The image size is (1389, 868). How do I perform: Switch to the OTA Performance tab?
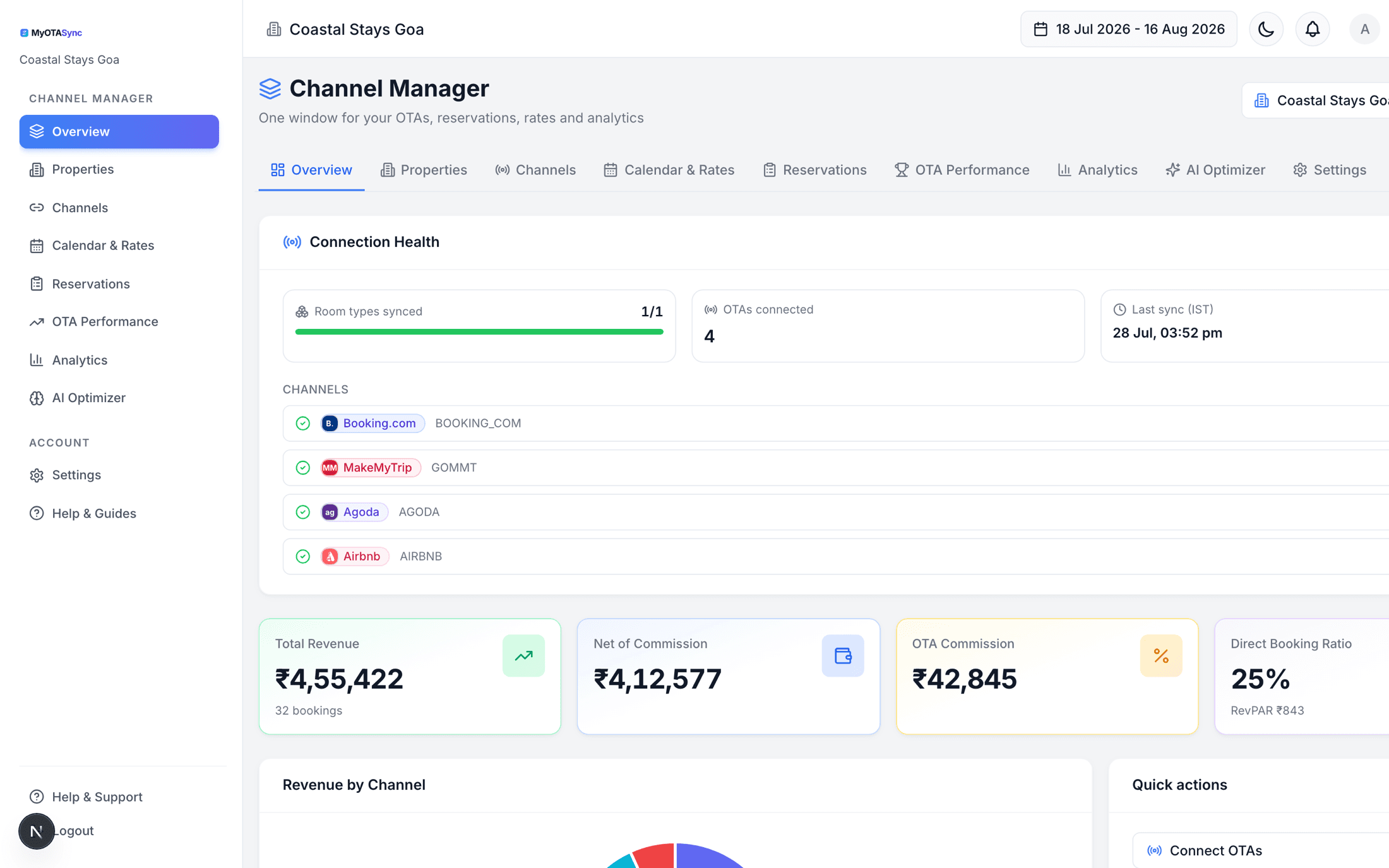click(x=962, y=170)
